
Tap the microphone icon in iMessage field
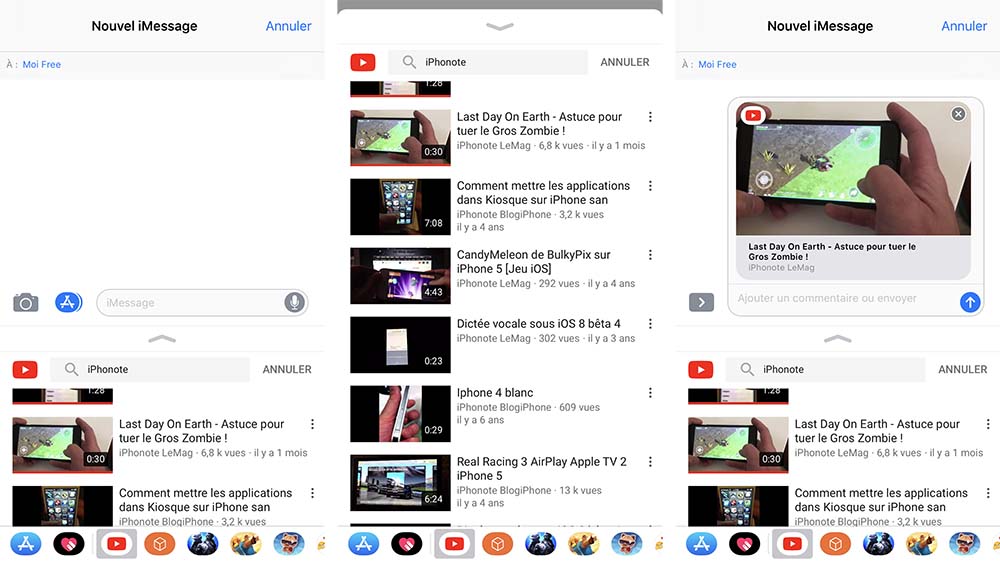pyautogui.click(x=294, y=302)
